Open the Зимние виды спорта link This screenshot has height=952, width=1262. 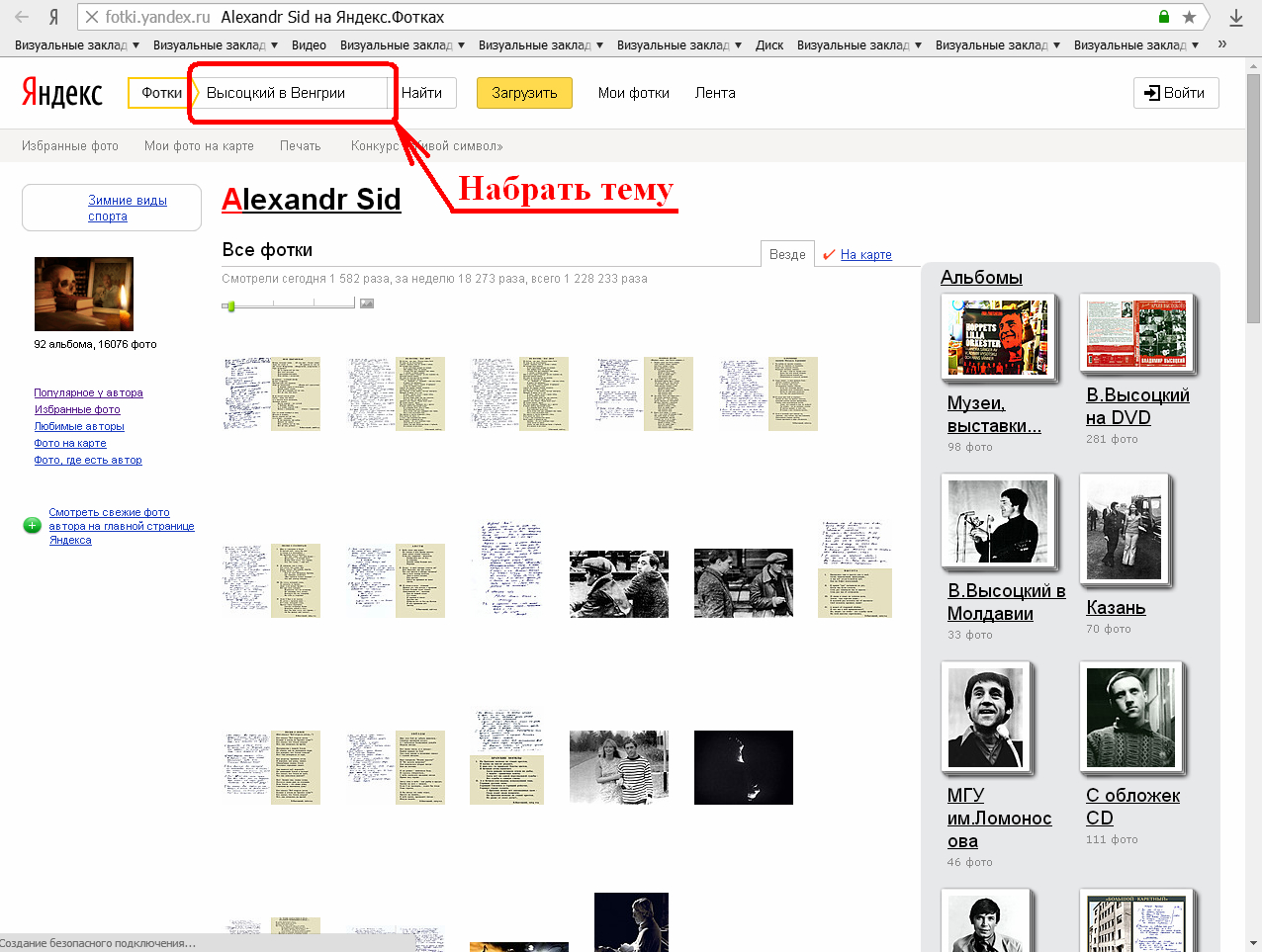coord(128,208)
